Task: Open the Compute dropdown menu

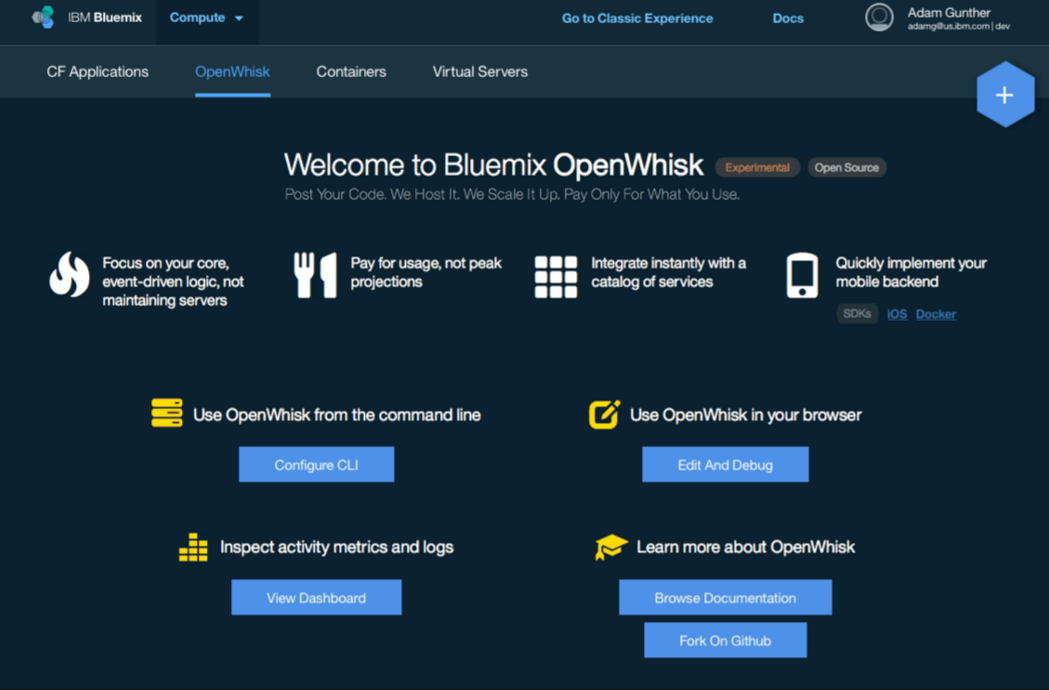Action: point(206,18)
